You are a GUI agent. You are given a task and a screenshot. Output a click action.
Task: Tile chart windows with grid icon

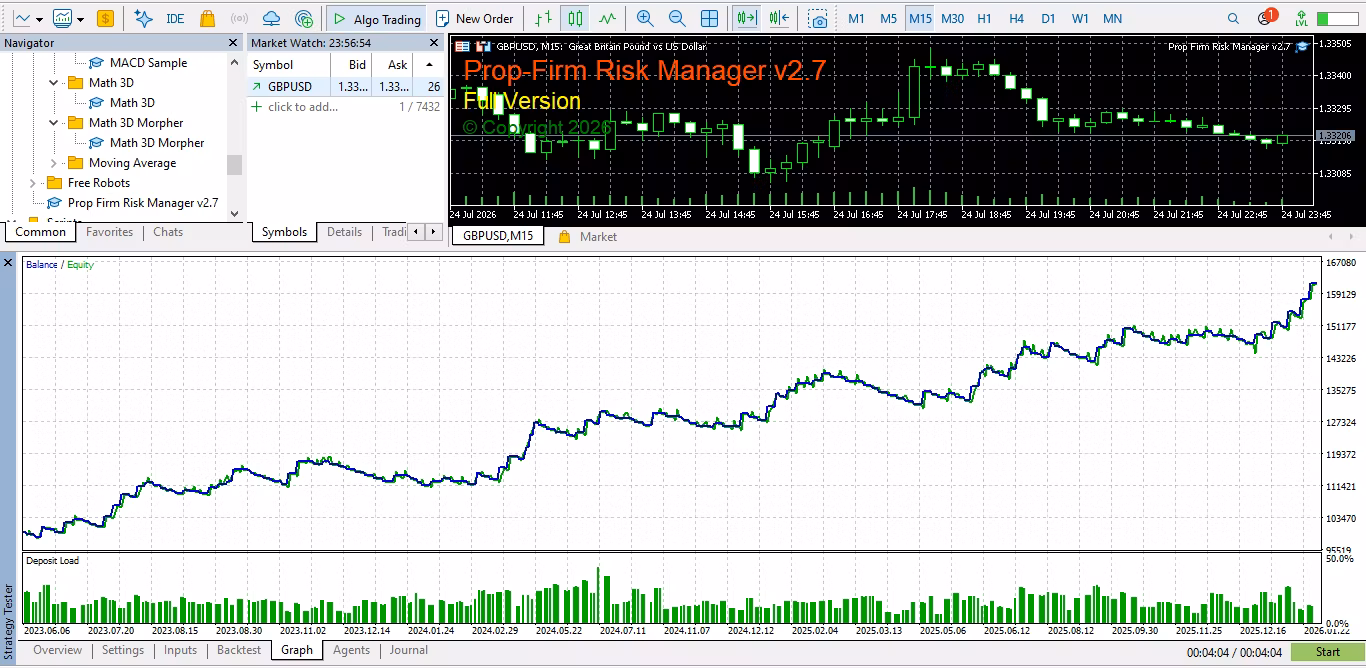pos(709,18)
